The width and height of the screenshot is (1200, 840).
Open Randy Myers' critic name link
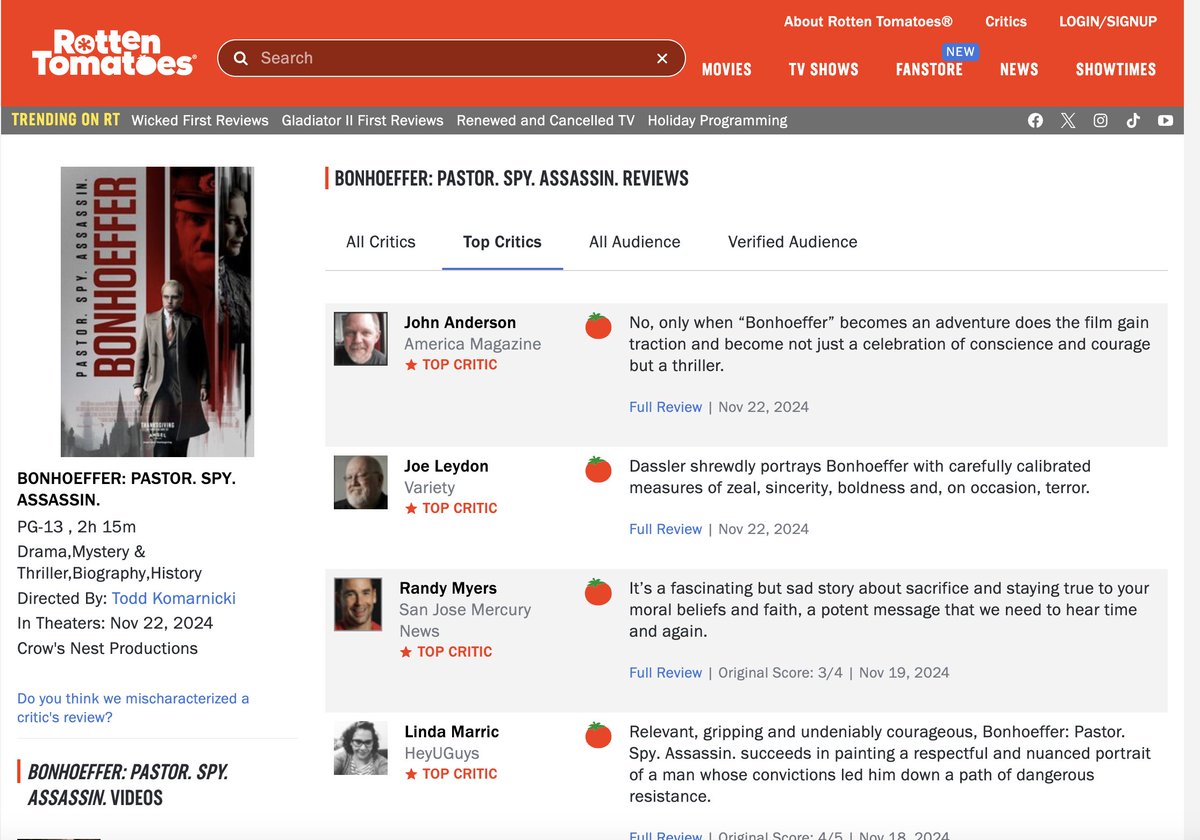448,588
